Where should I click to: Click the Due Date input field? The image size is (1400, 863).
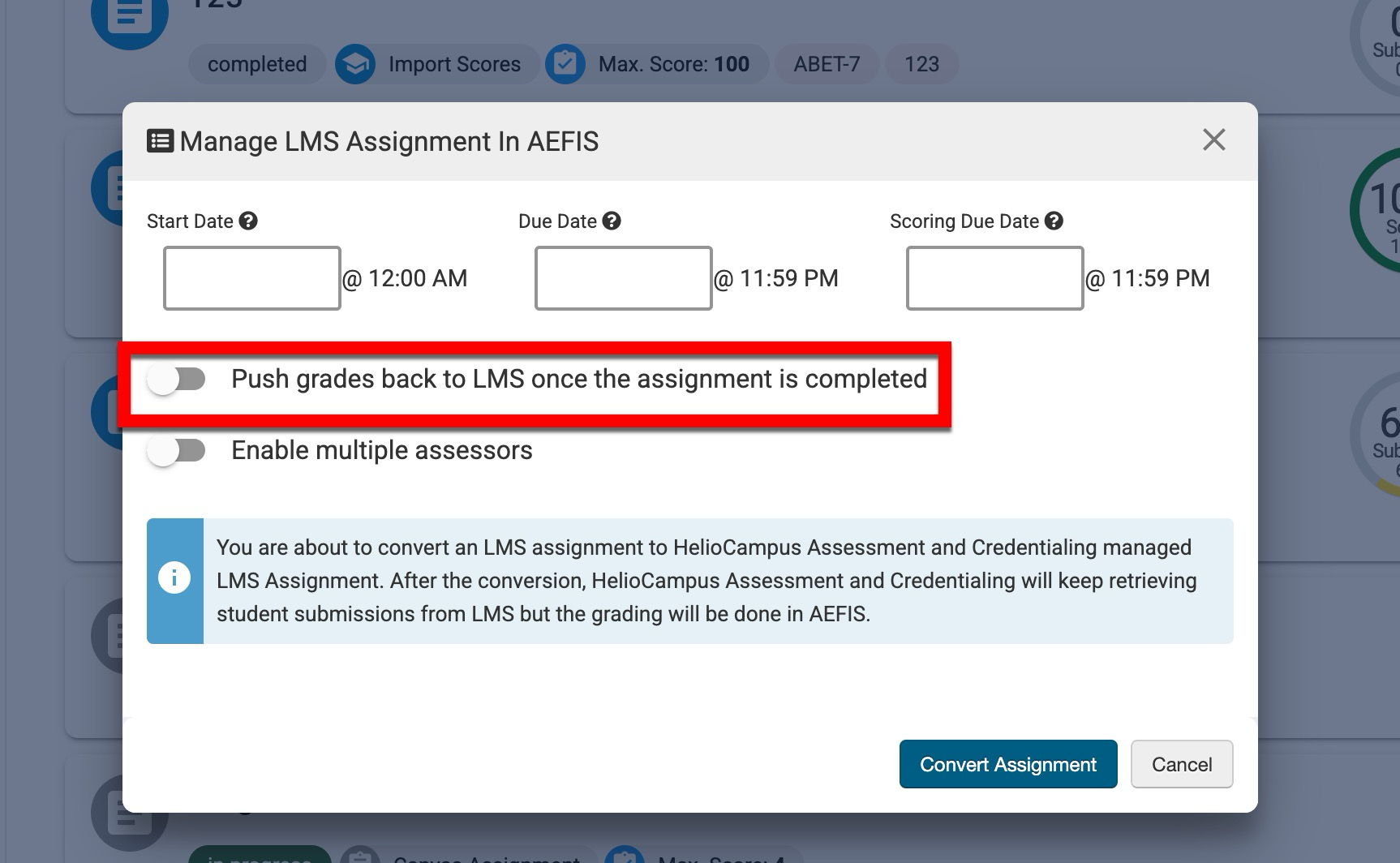point(623,278)
